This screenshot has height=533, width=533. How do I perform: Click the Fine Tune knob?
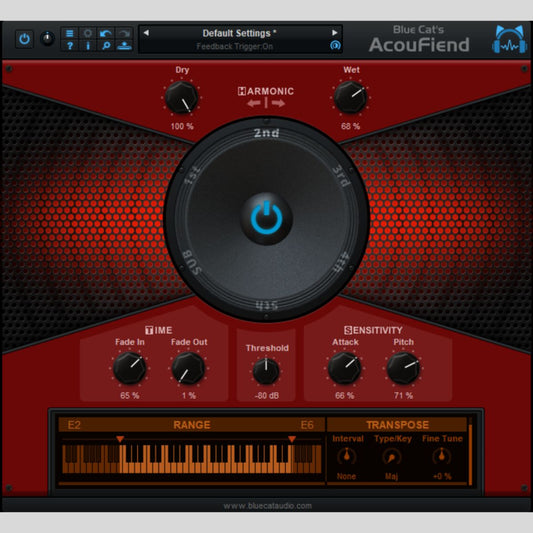tap(442, 457)
